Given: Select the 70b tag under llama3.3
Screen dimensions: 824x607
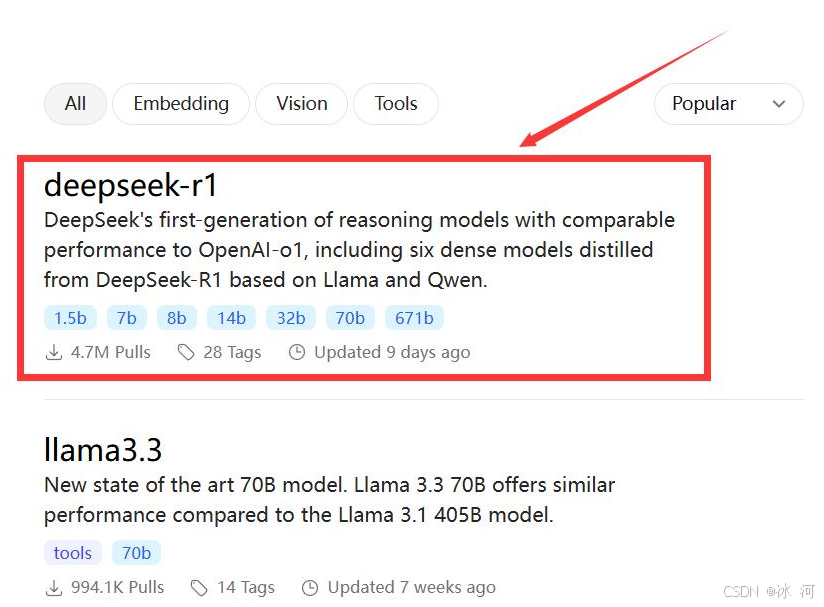Looking at the screenshot, I should tap(136, 553).
